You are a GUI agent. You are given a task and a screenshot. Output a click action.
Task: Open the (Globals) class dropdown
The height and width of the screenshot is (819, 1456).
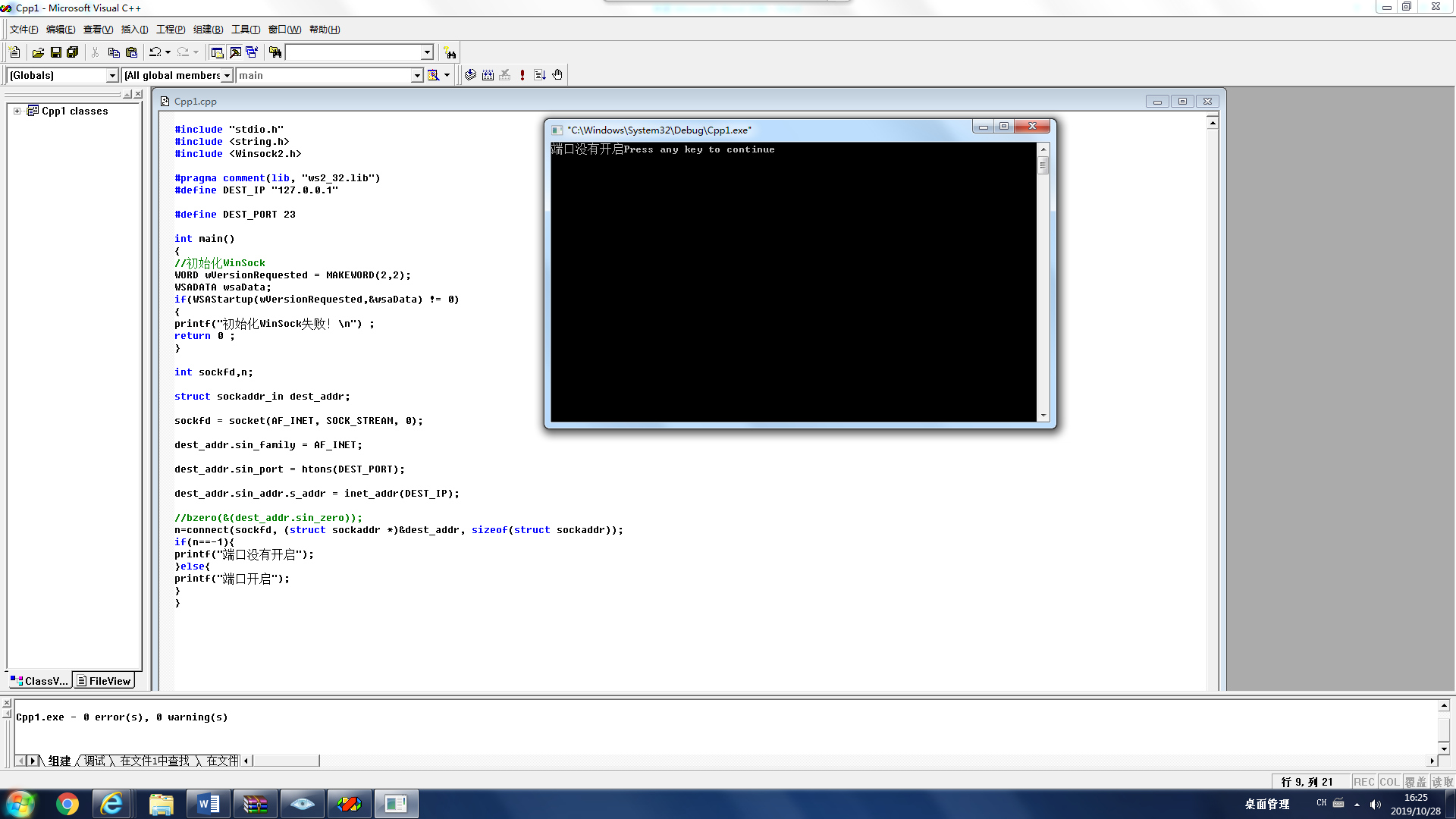[112, 76]
